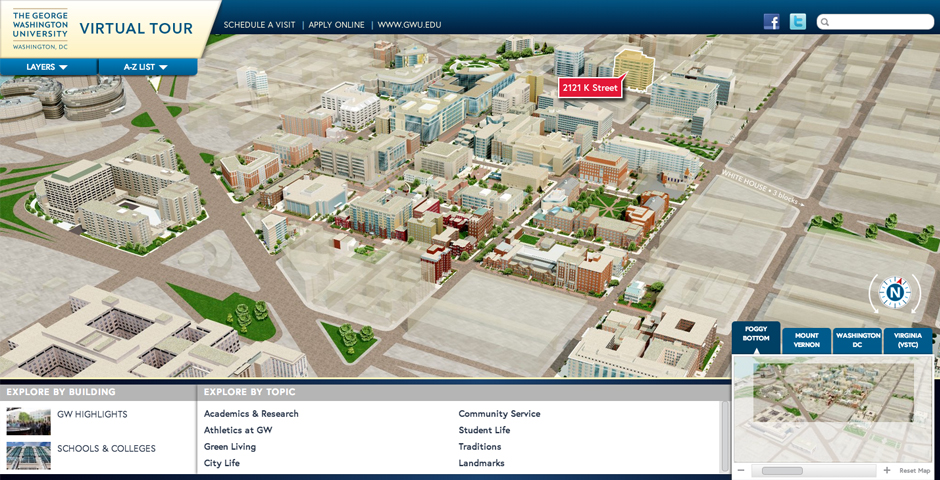Open Schools & Colleges thumbnail image
Image resolution: width=940 pixels, height=480 pixels.
[x=28, y=455]
